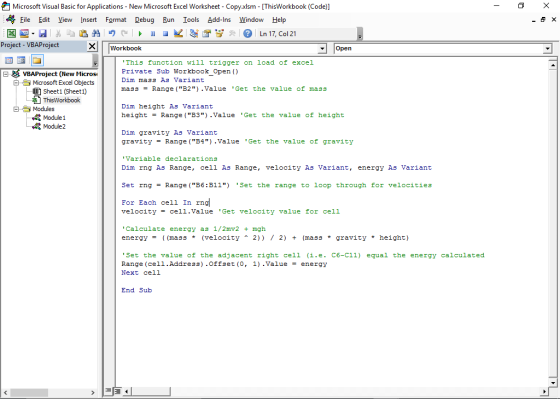Screen dimensions: 560x399
Task: Open the Format menu
Action: click(116, 20)
